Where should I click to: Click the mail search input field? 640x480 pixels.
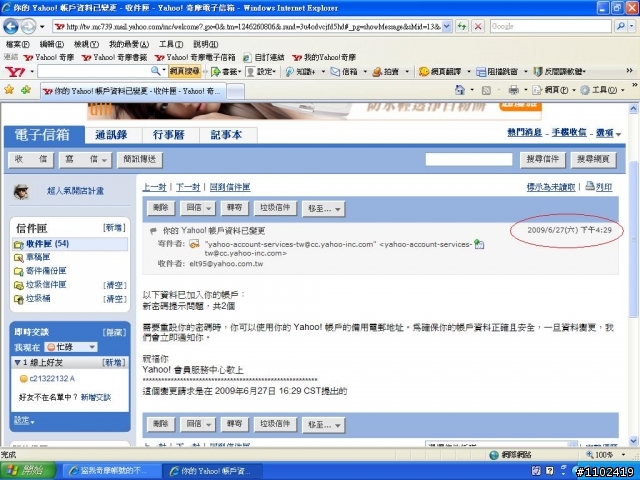tap(469, 160)
